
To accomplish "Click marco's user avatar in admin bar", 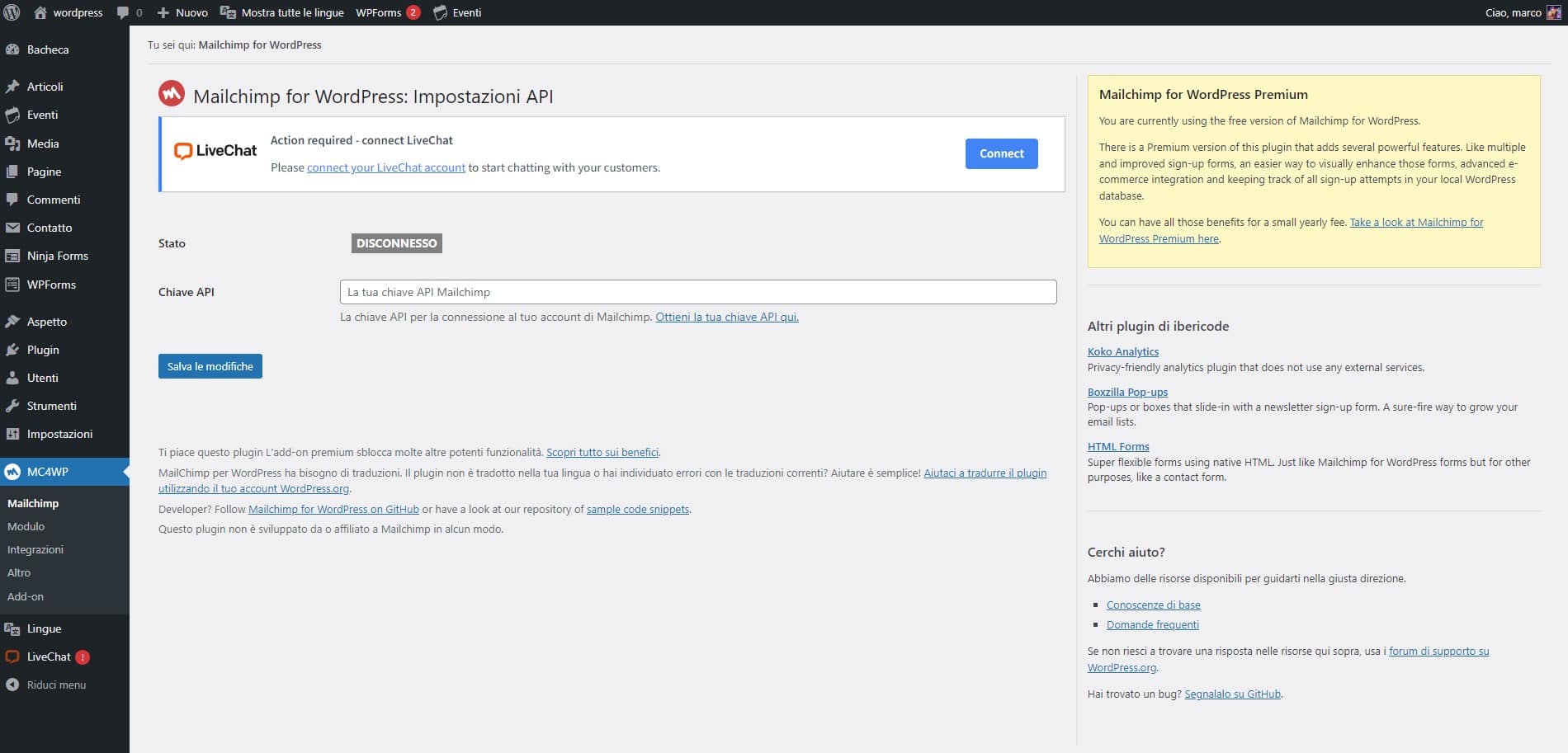I will pos(1553,12).
